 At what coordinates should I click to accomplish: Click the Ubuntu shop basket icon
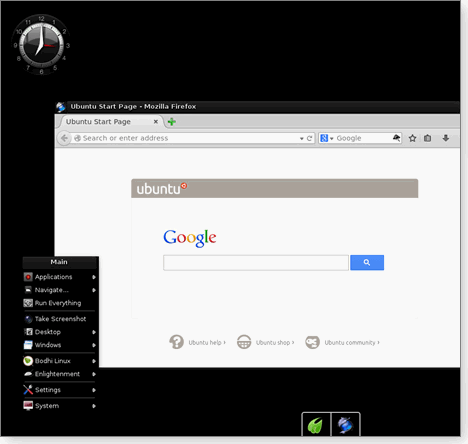[x=244, y=342]
